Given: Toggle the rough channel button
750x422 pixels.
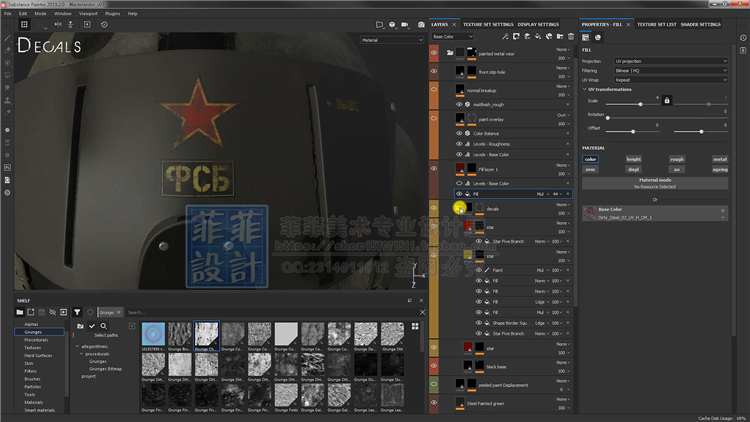Looking at the screenshot, I should [676, 159].
